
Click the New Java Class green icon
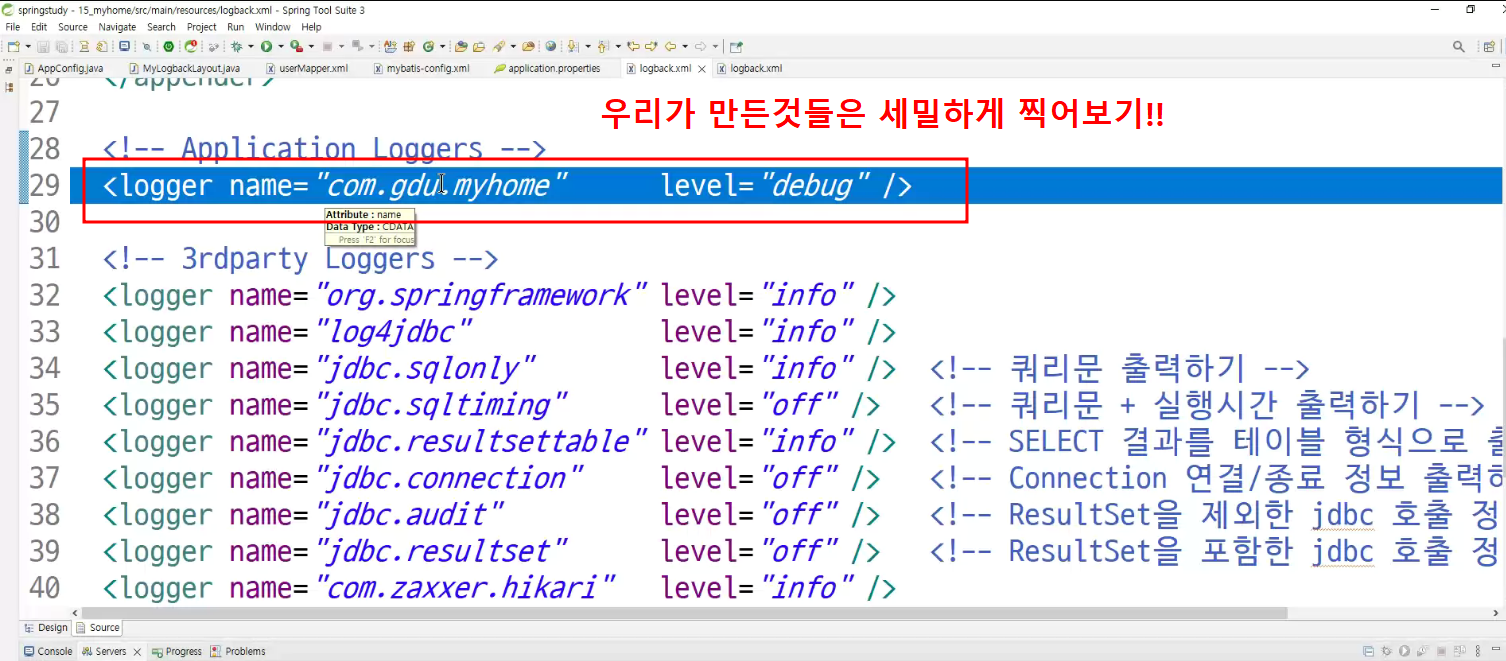tap(428, 46)
